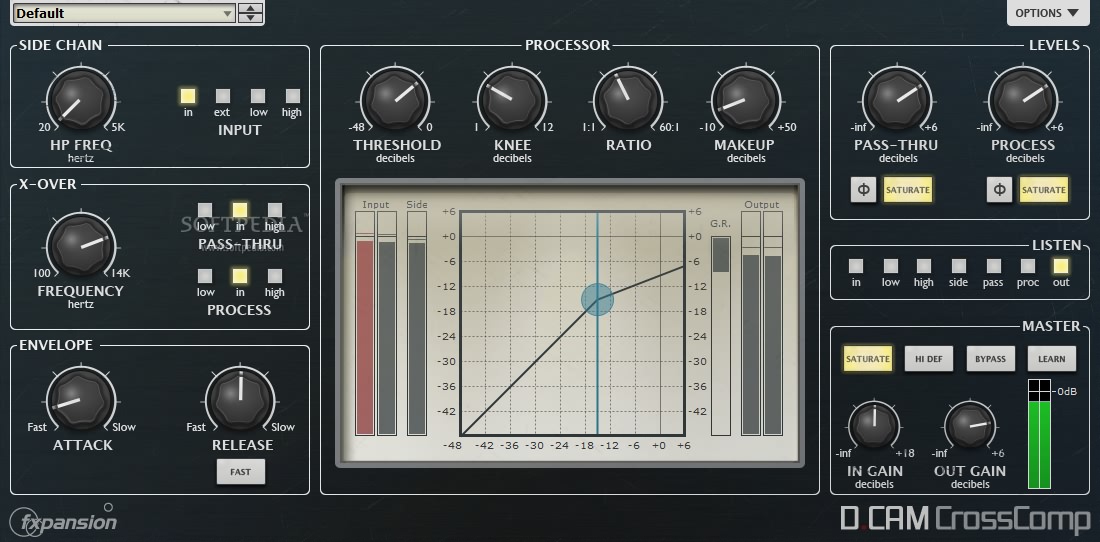The image size is (1100, 542).
Task: Open the OPTIONS menu
Action: point(1047,13)
